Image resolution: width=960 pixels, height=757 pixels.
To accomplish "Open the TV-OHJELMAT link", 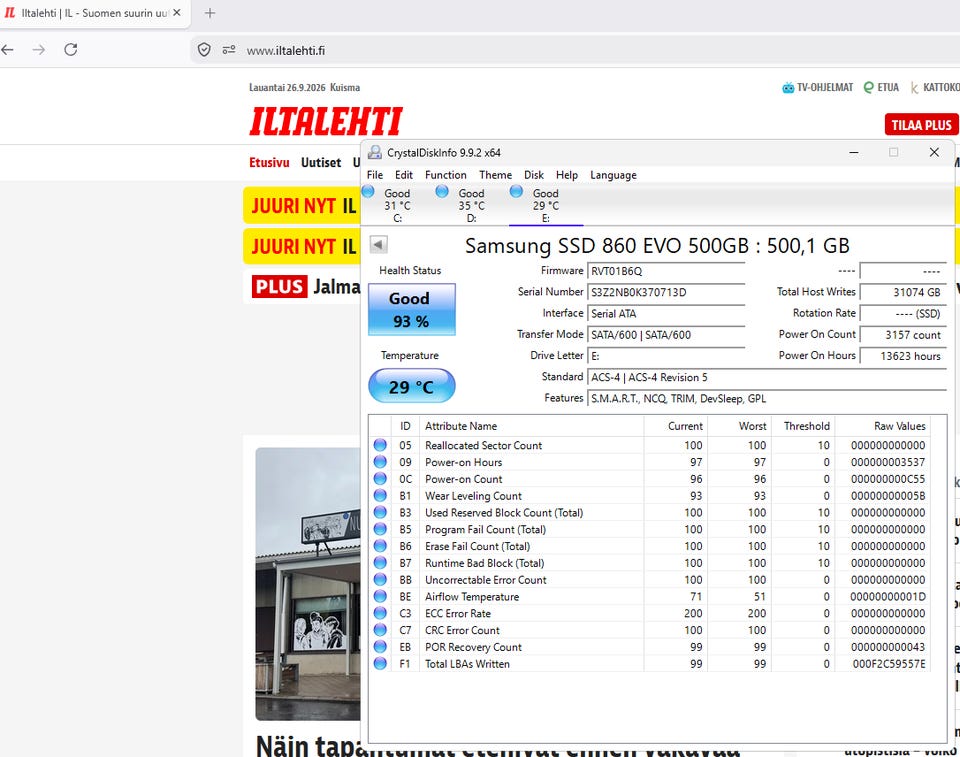I will pos(817,88).
